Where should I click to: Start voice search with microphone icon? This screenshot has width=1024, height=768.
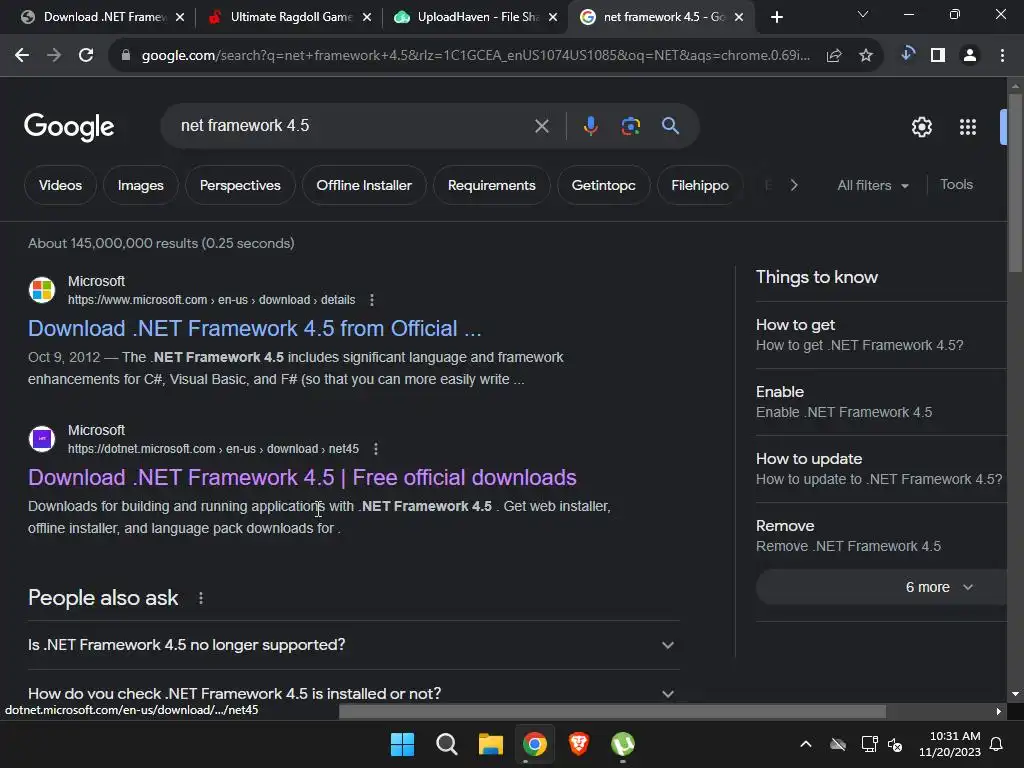[x=590, y=125]
